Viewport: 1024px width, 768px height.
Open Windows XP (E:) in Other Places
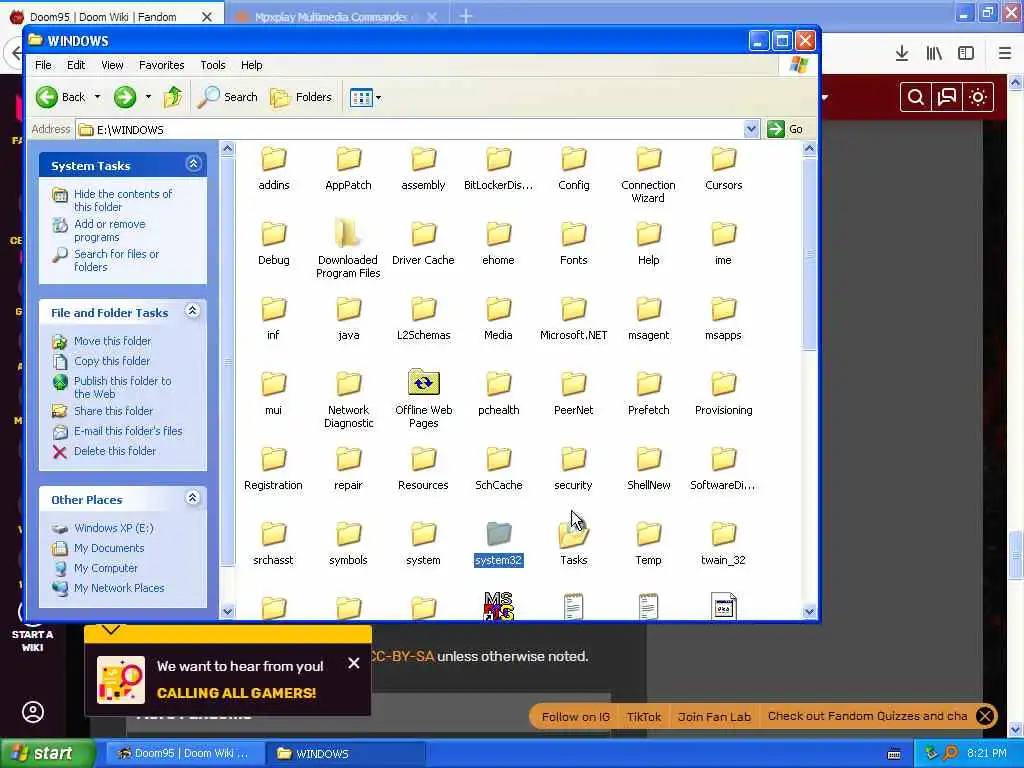click(114, 528)
